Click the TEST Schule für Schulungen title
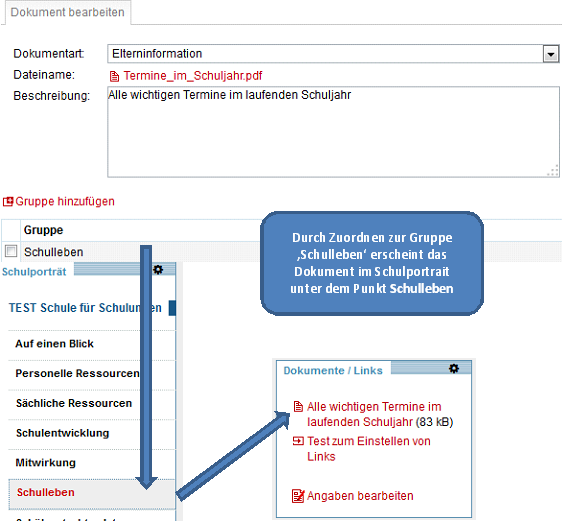This screenshot has width=580, height=521. click(x=85, y=308)
